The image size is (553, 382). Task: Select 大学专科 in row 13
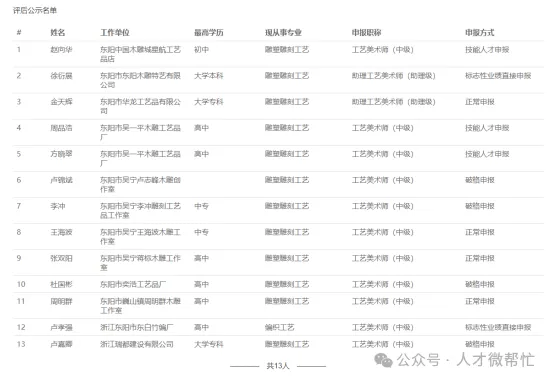click(209, 344)
